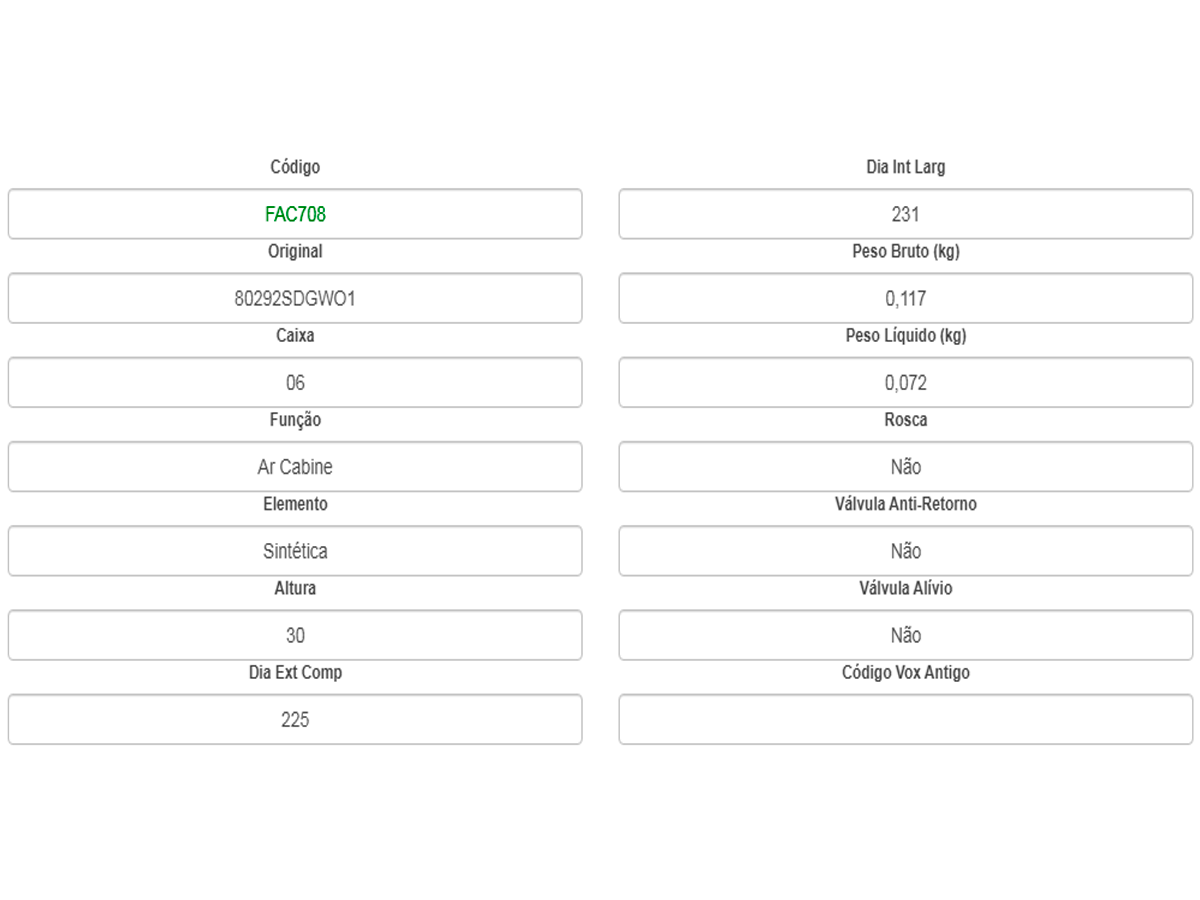The height and width of the screenshot is (900, 1200).
Task: Focus the Dia Int Larg field showing 231
Action: tap(905, 214)
